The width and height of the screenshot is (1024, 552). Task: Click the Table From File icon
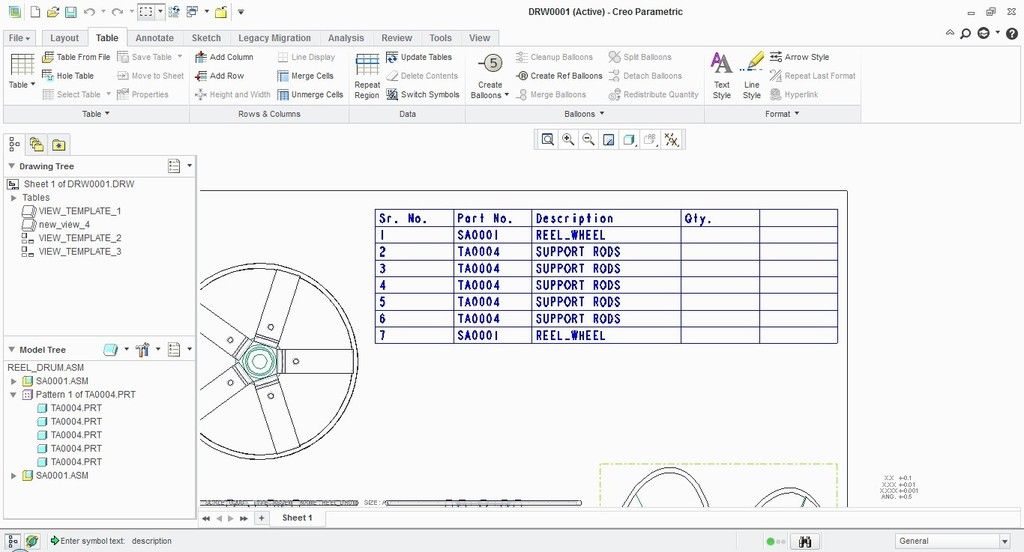coord(48,57)
